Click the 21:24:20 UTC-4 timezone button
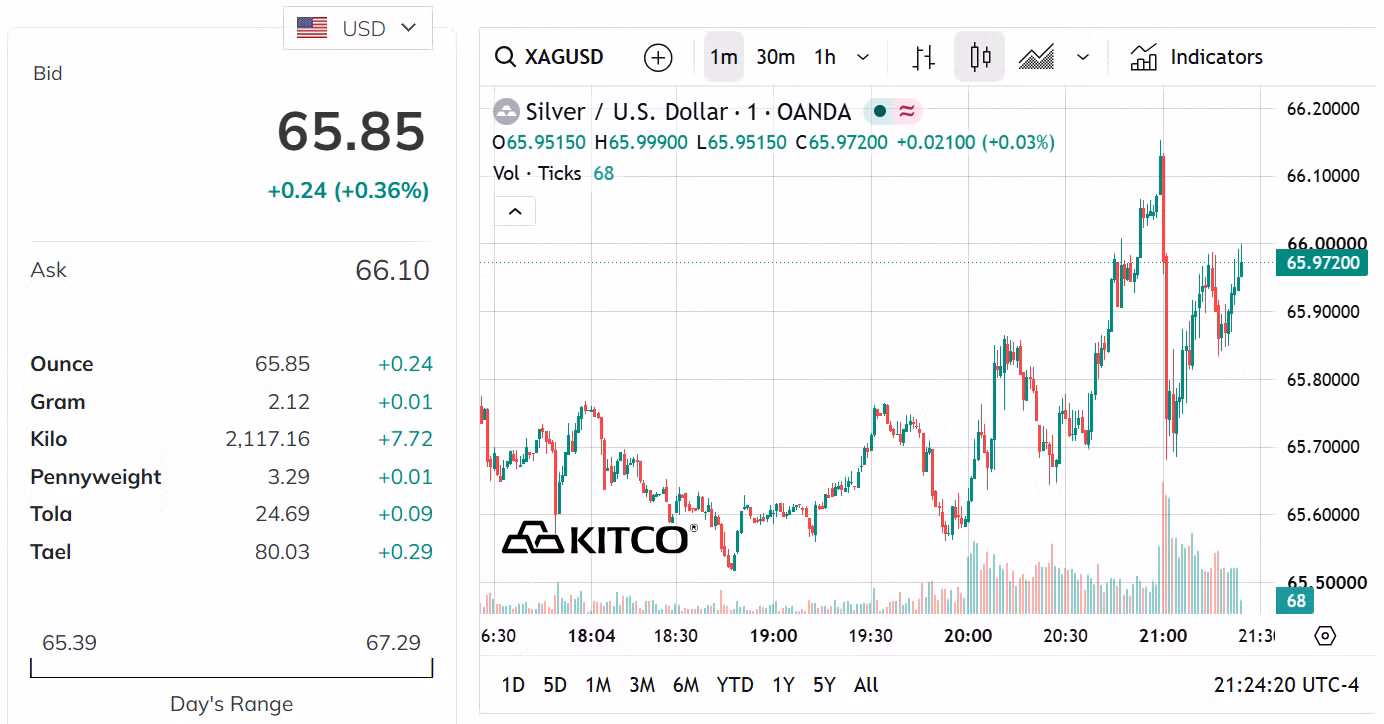1384x724 pixels. click(1286, 685)
